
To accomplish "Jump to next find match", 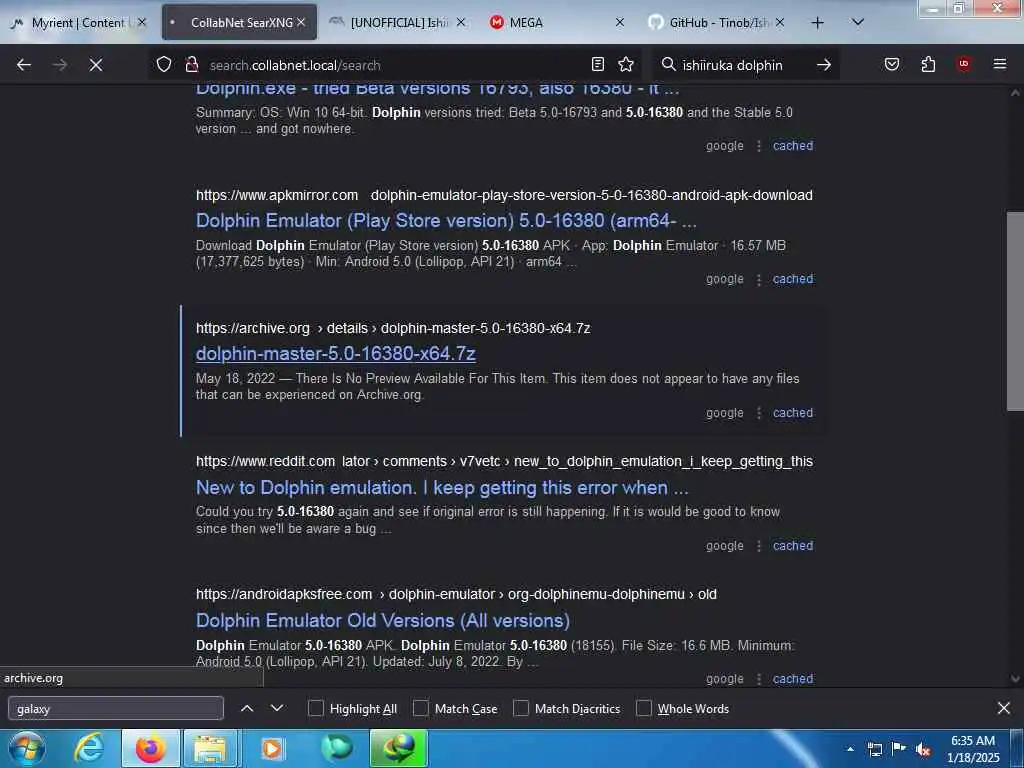I will point(277,708).
